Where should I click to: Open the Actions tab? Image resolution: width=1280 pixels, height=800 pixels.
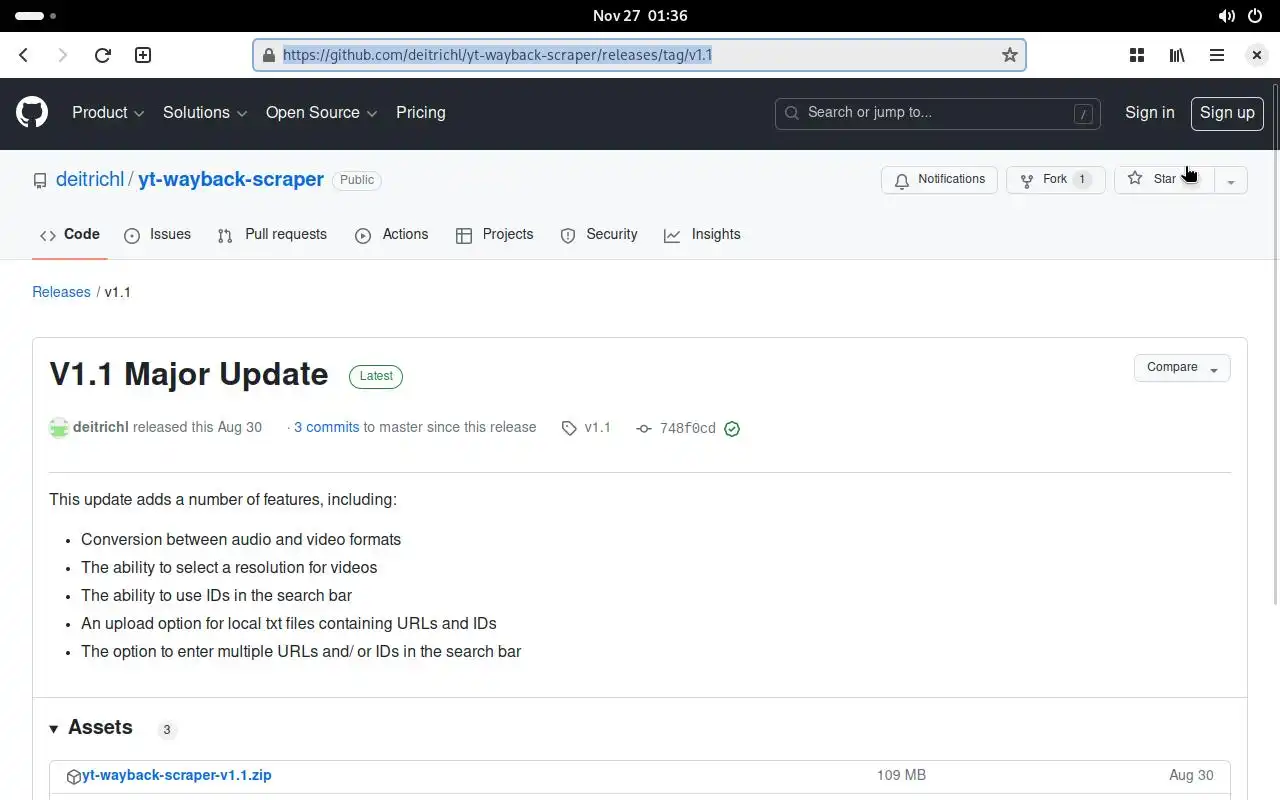click(x=391, y=235)
